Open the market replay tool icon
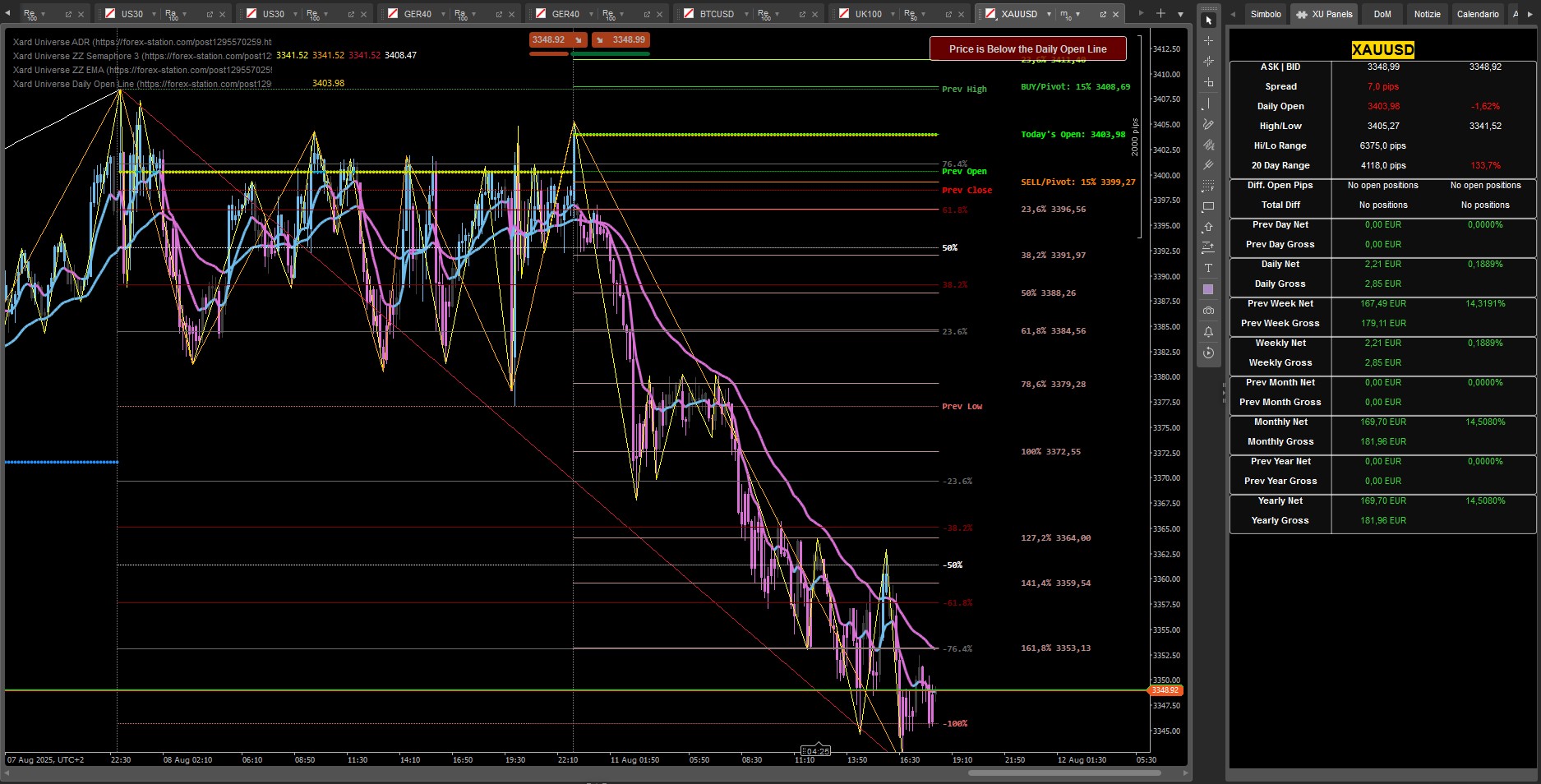 [1208, 353]
